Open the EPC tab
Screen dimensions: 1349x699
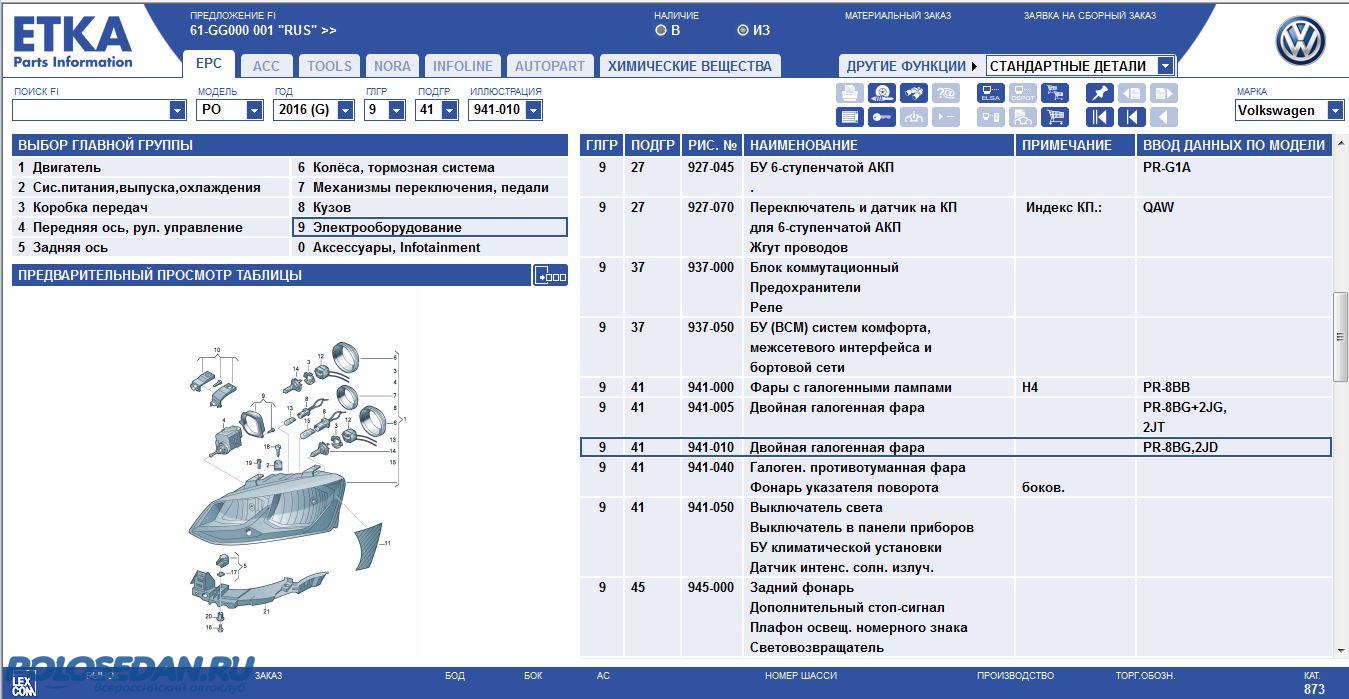pyautogui.click(x=209, y=64)
